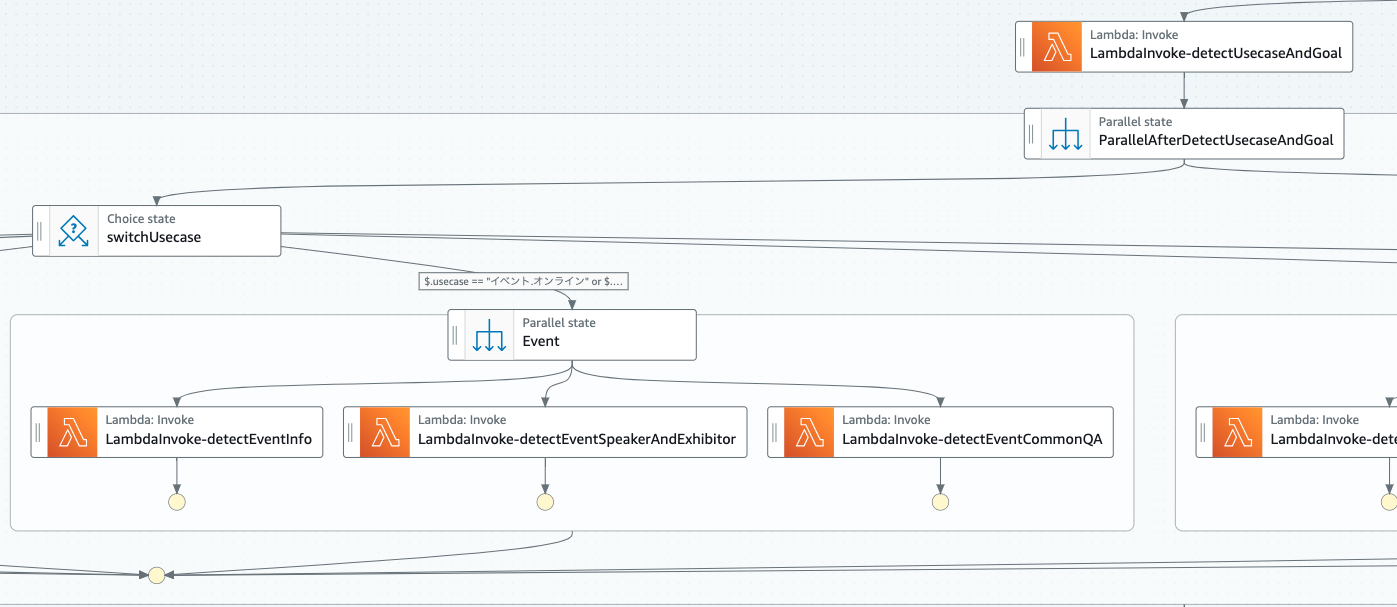
Task: Select the end circle below the rightmost Lambda node
Action: [x=1390, y=502]
